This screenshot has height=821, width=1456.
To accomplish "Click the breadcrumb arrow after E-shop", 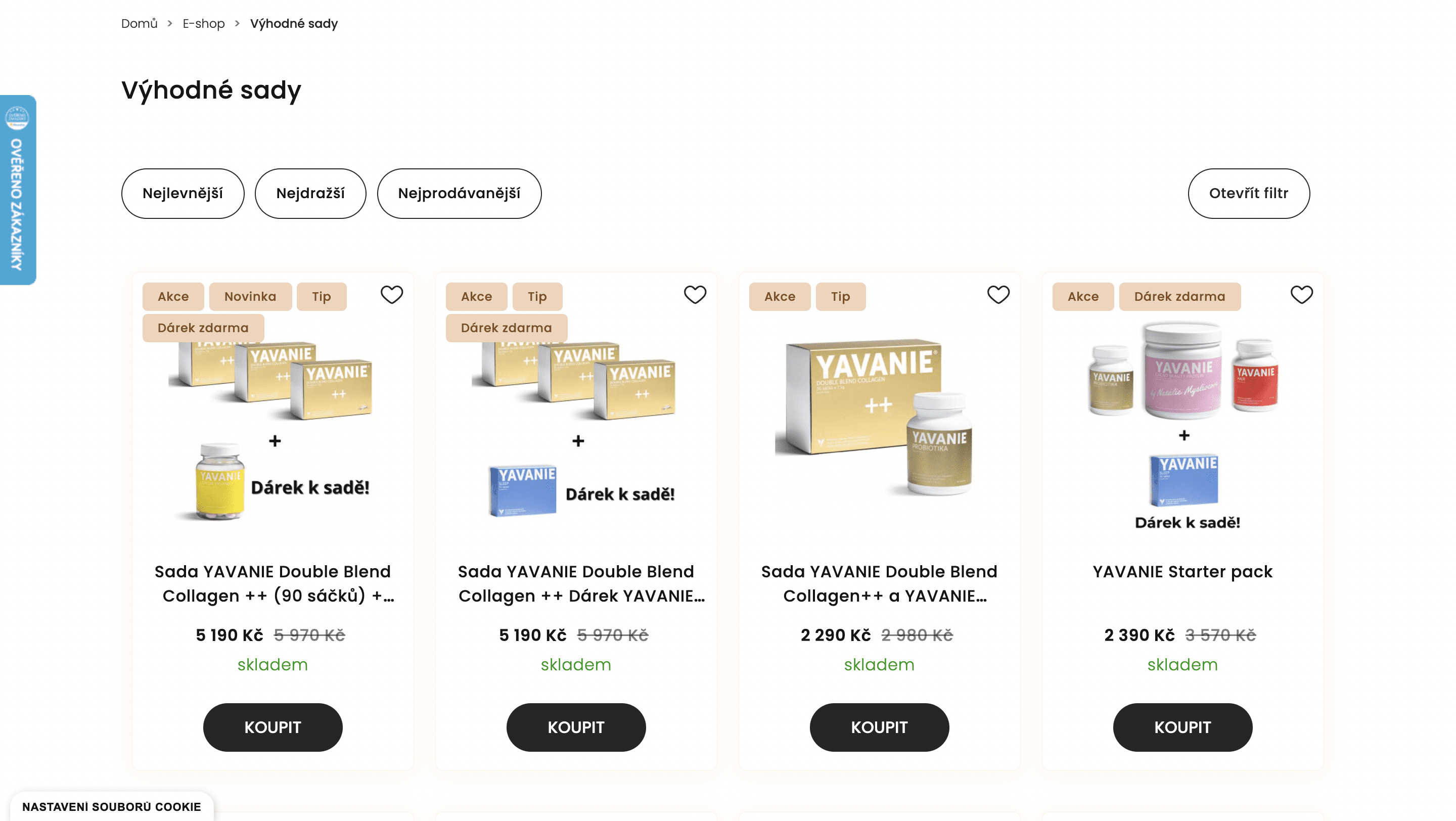I will [238, 24].
